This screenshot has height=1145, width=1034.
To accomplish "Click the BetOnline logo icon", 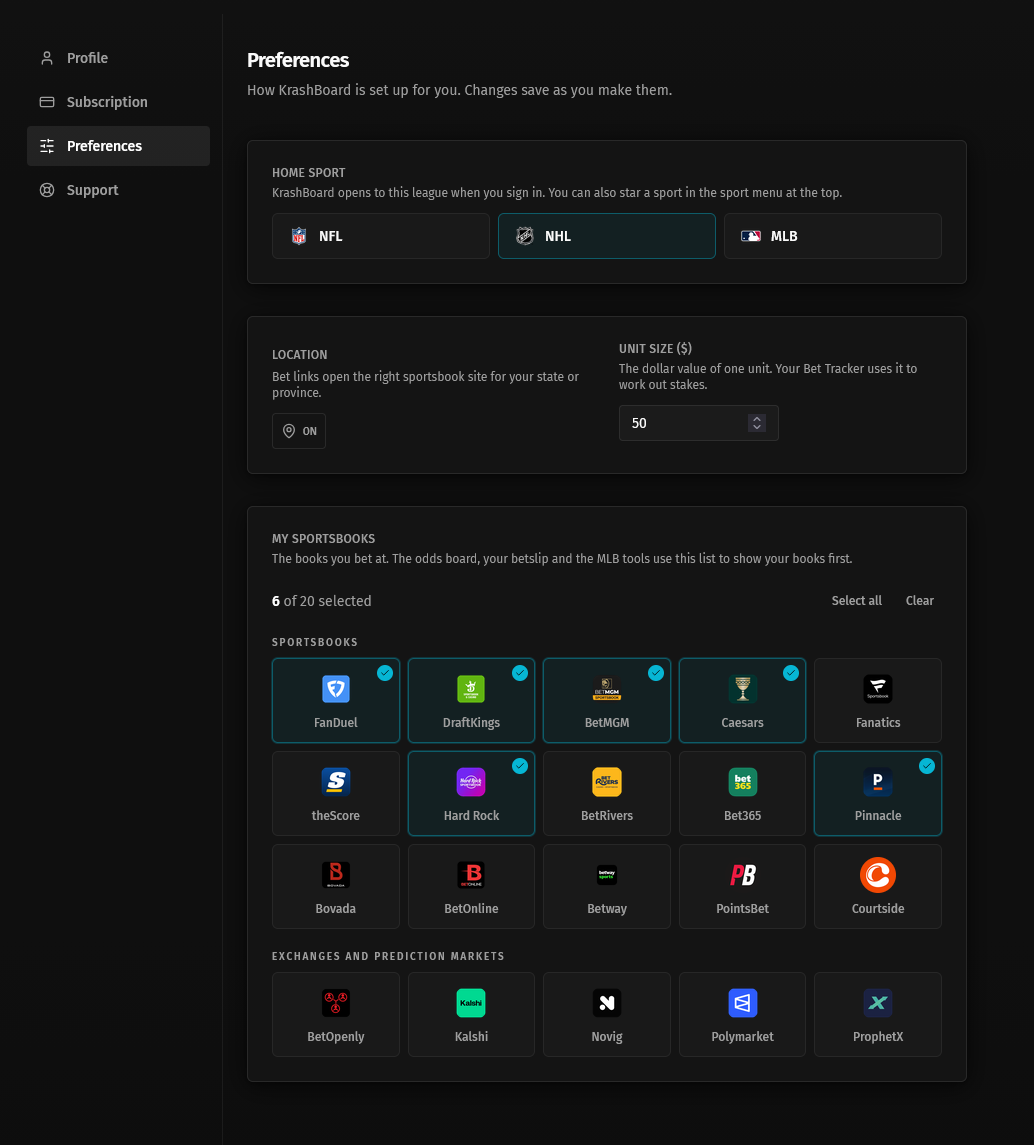I will (x=471, y=875).
